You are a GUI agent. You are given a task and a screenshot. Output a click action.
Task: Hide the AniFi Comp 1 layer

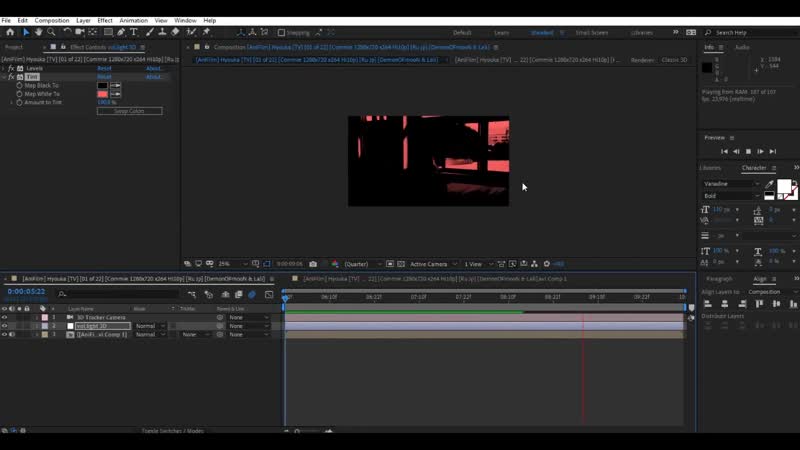point(5,335)
